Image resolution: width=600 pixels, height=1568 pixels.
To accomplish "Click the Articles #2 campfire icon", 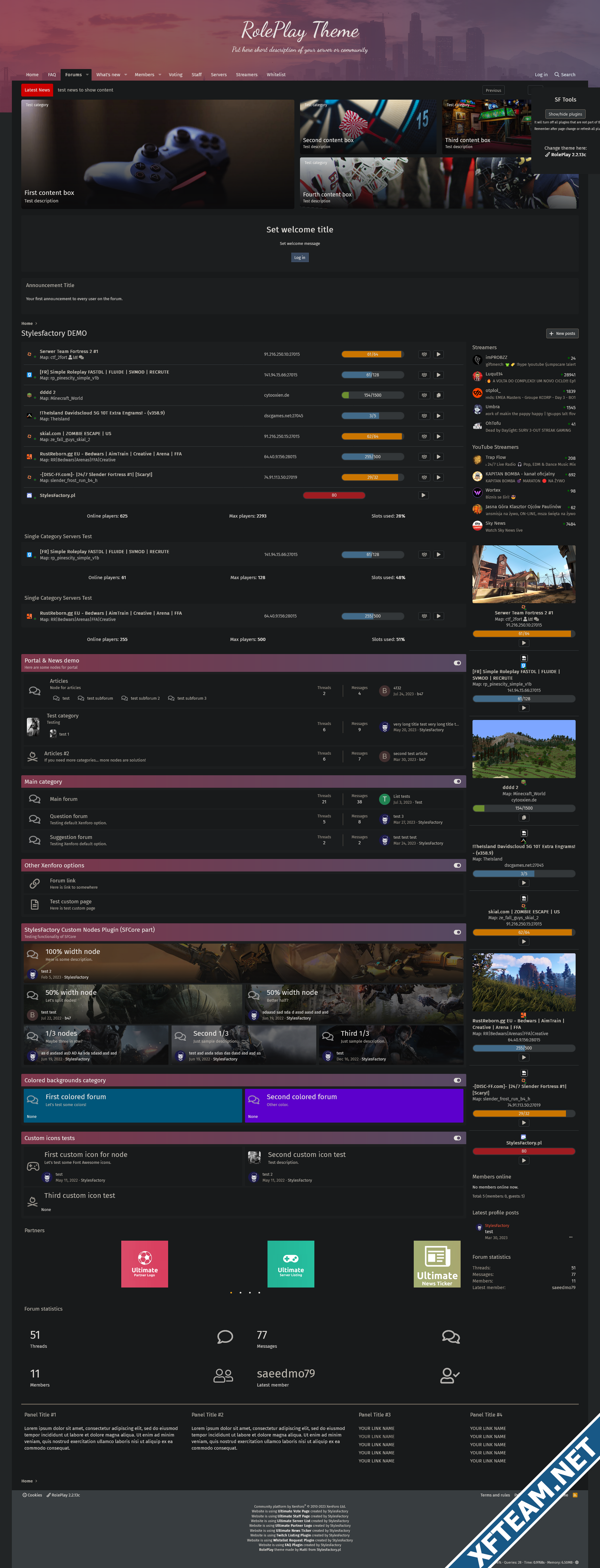I will (33, 757).
